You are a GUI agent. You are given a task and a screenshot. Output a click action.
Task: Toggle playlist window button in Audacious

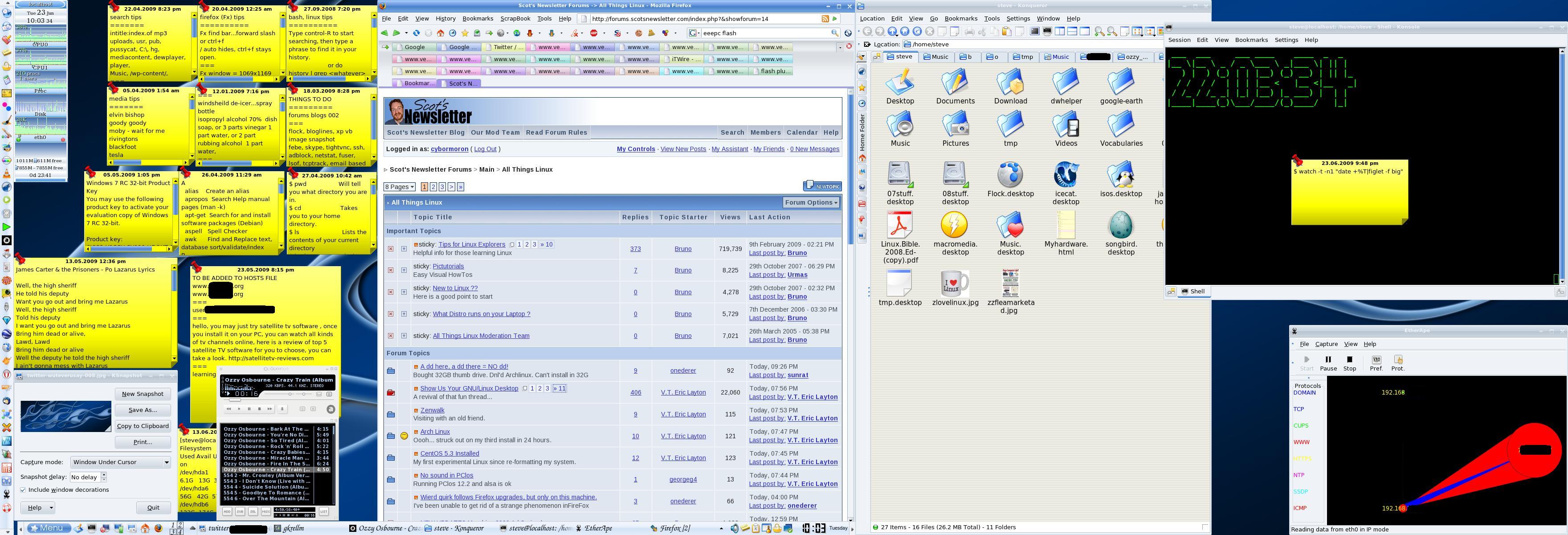tap(329, 394)
